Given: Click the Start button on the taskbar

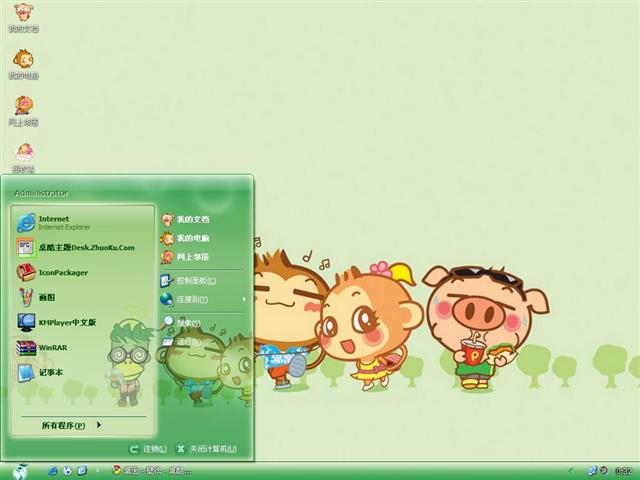Looking at the screenshot, I should click(19, 471).
